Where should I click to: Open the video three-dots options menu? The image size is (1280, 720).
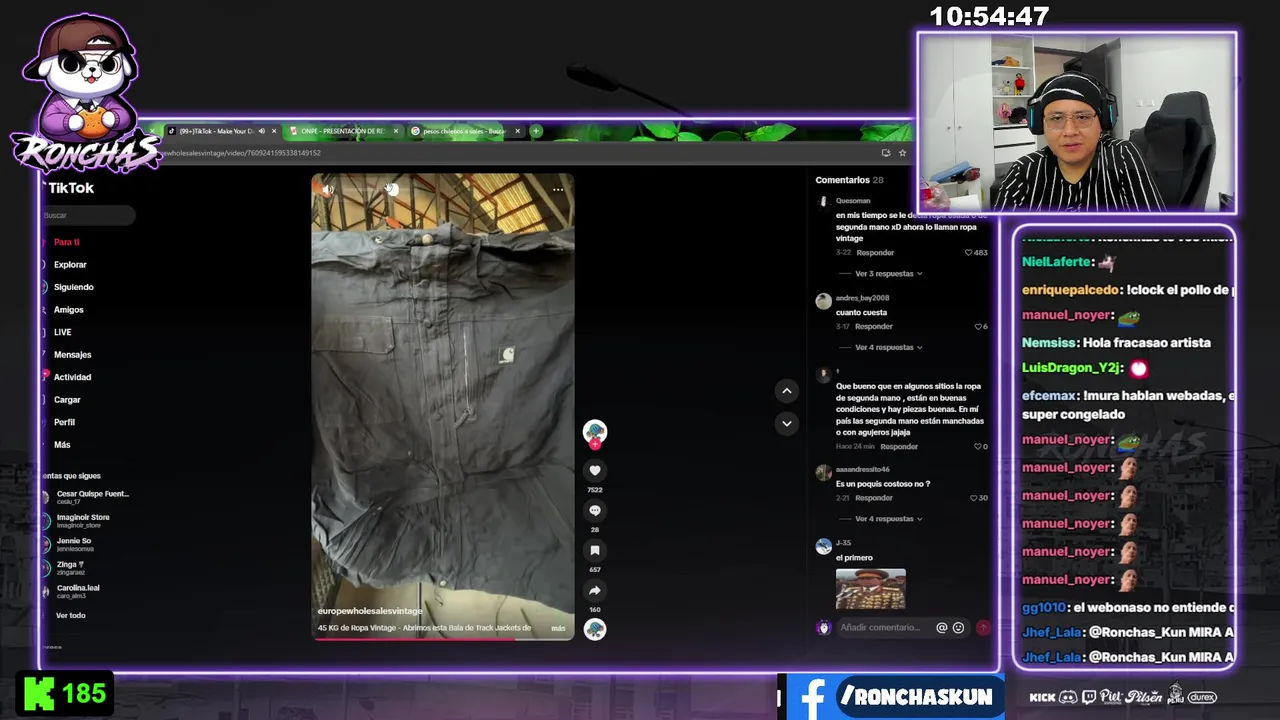click(x=558, y=189)
